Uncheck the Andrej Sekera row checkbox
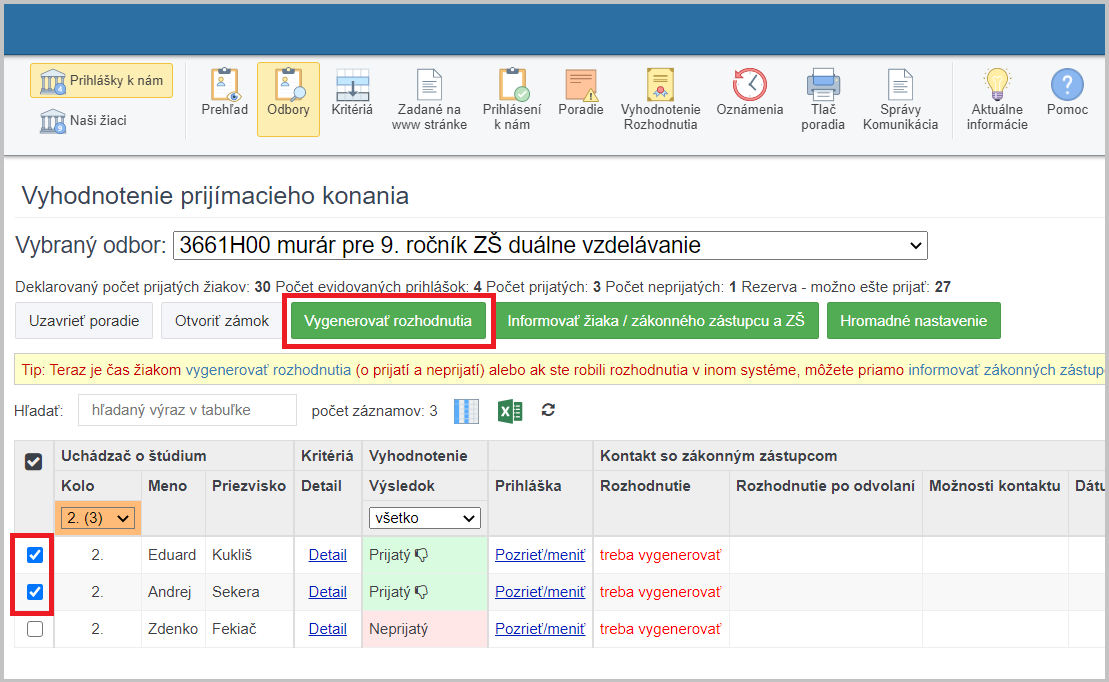This screenshot has width=1109, height=682. click(x=35, y=591)
